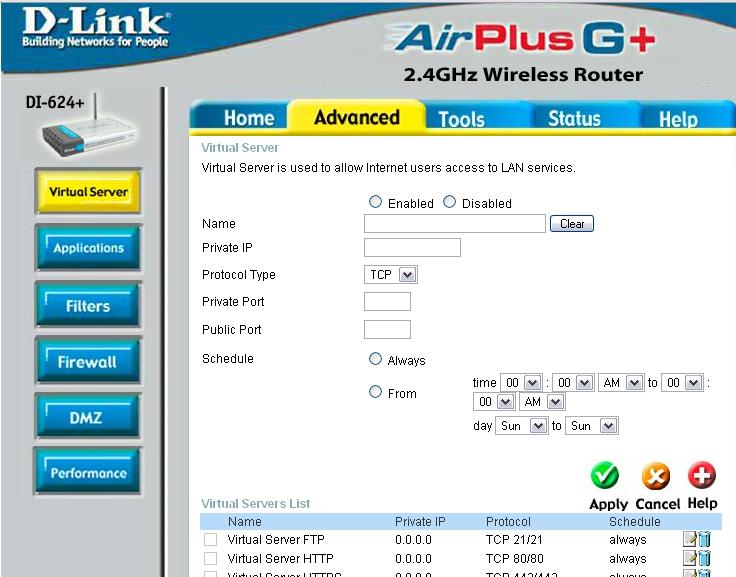Click the green Apply checkmark icon
The height and width of the screenshot is (577, 736).
[605, 475]
